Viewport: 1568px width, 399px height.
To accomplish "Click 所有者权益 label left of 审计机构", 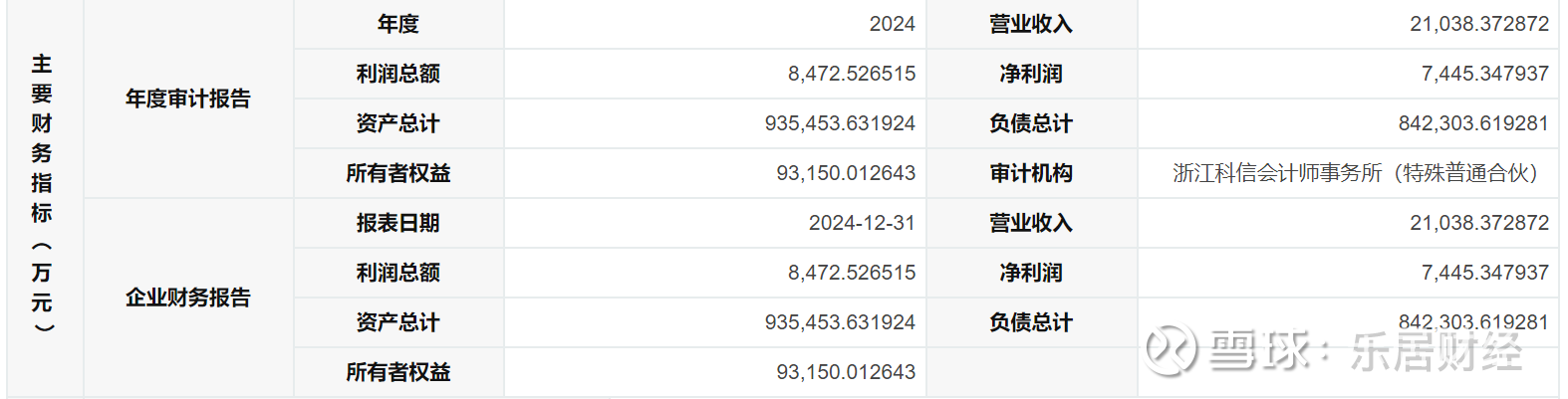I will tap(398, 173).
